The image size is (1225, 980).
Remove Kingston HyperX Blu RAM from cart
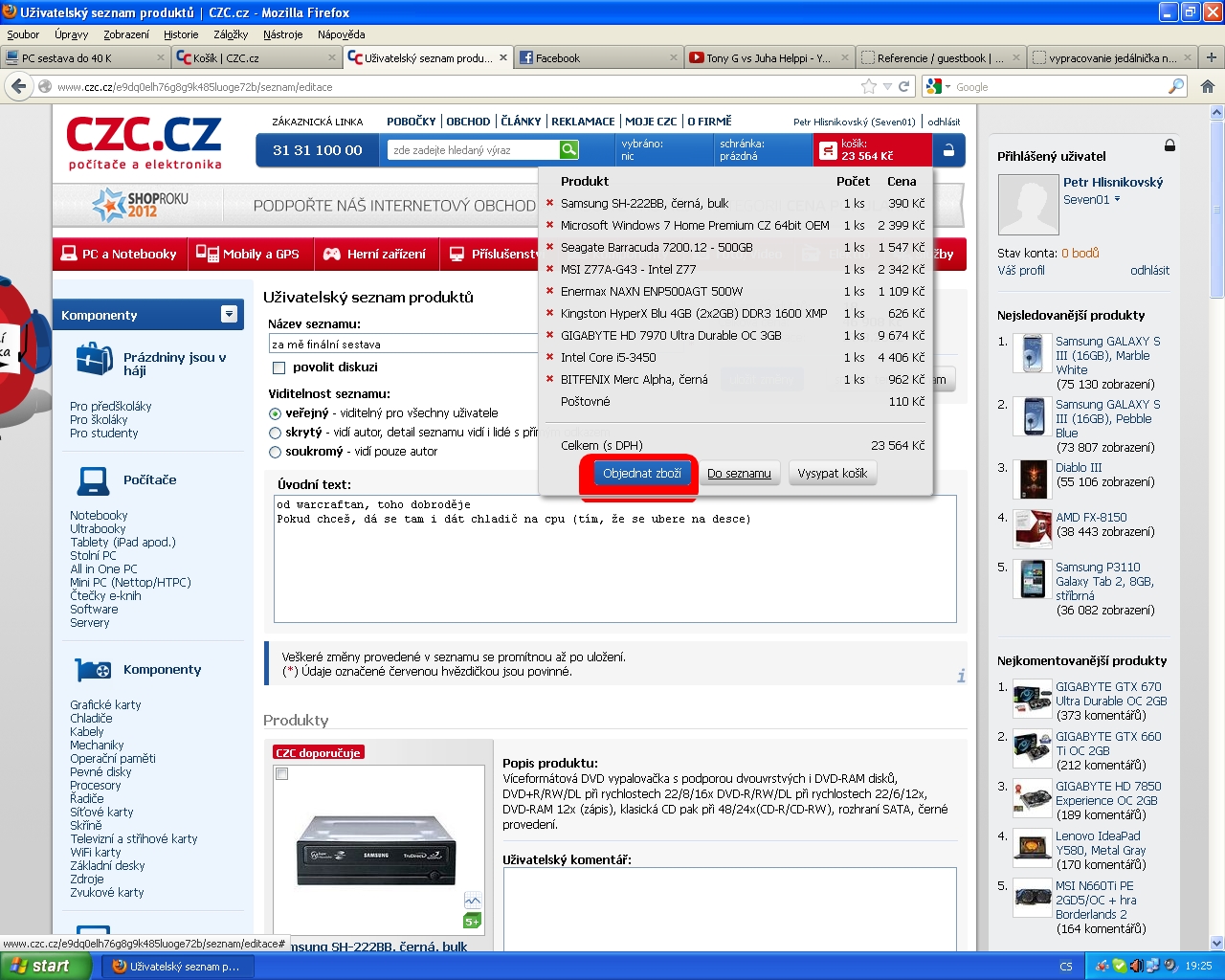coord(550,313)
